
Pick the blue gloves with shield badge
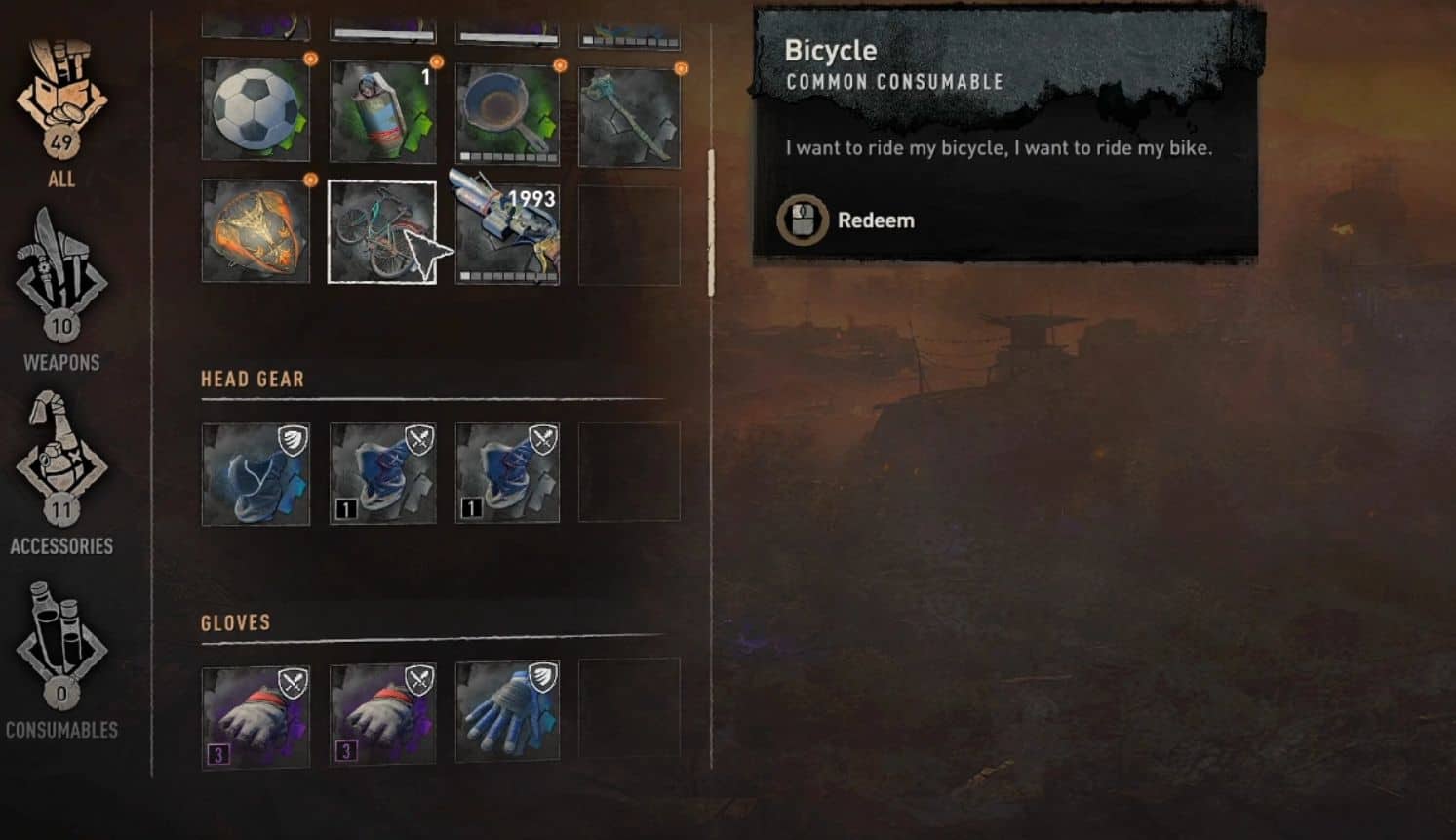tap(507, 711)
